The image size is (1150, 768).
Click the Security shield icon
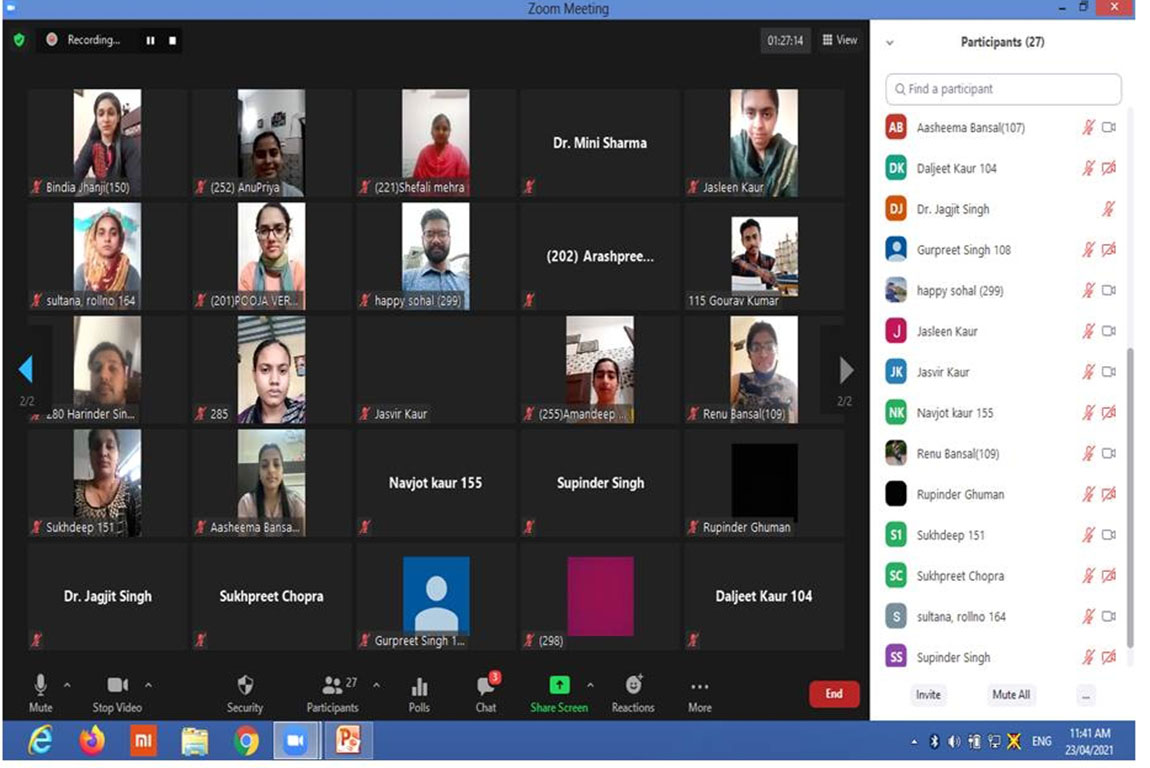point(245,685)
